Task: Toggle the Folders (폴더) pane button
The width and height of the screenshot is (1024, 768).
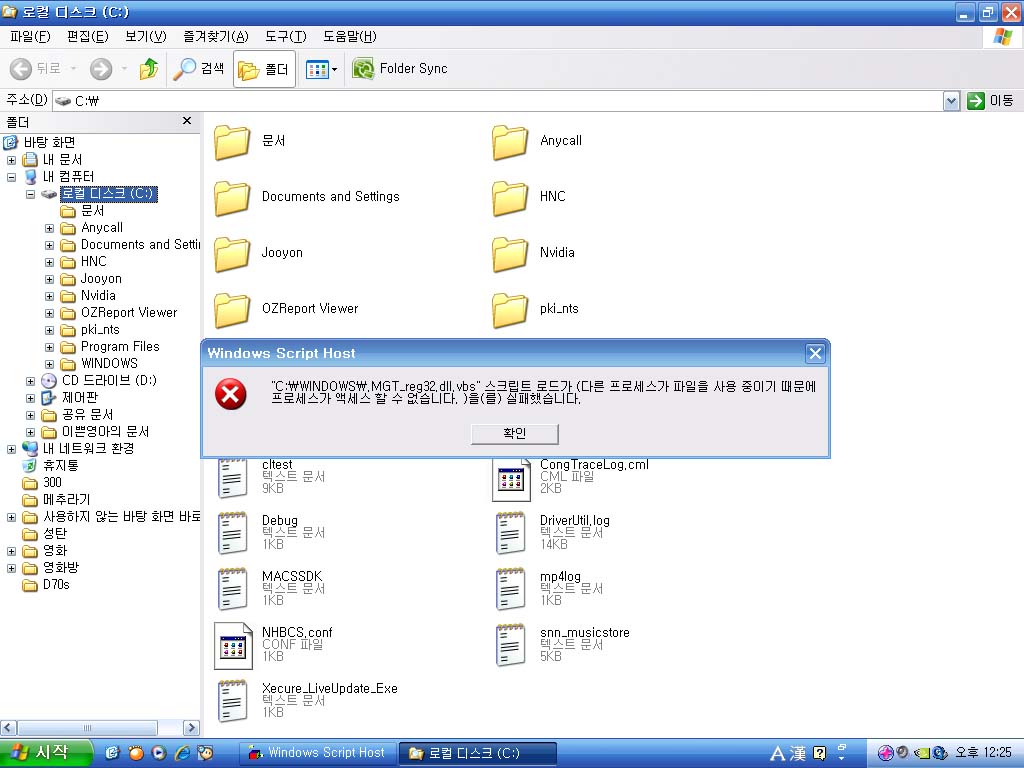Action: [264, 69]
